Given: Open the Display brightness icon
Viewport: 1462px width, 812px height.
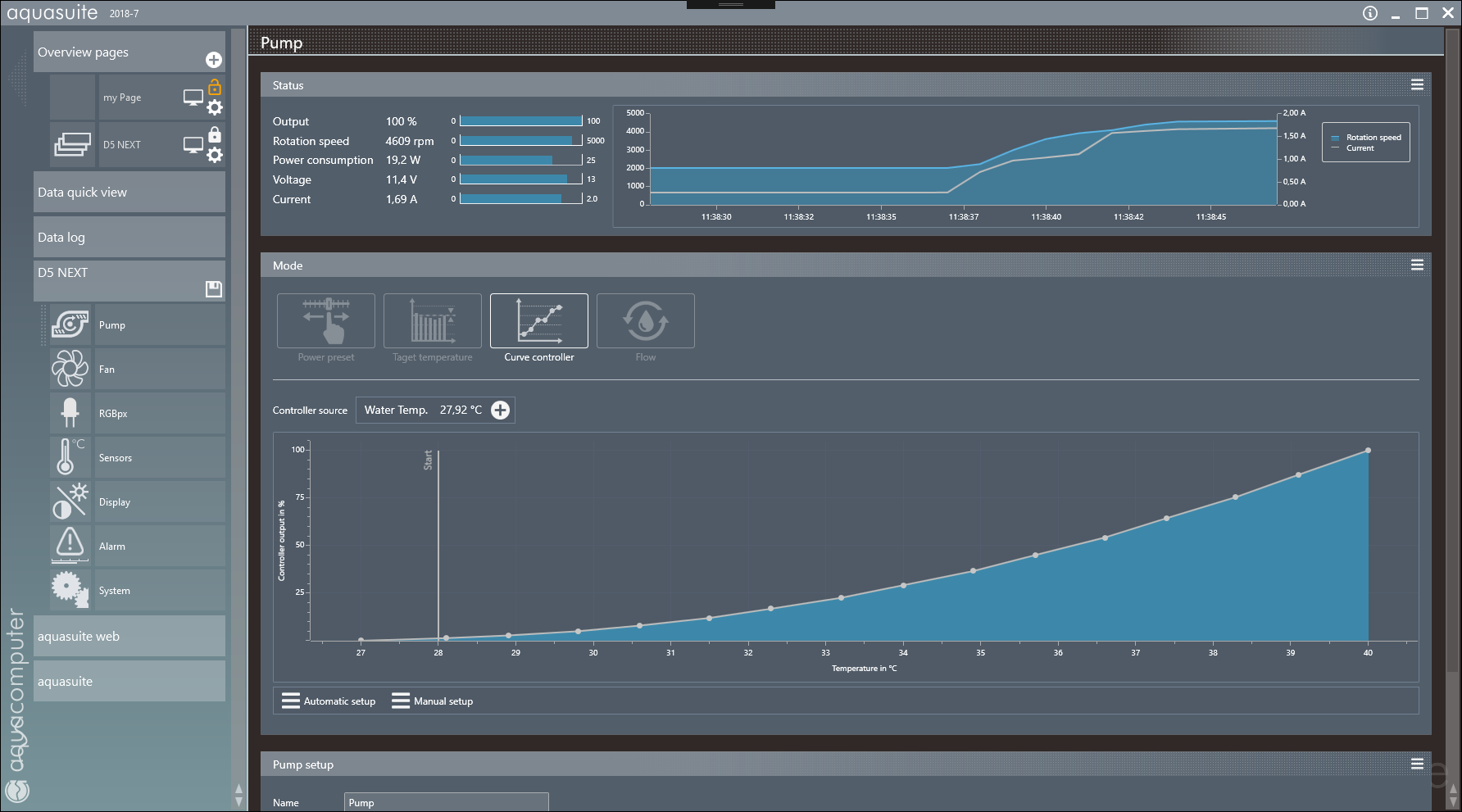Looking at the screenshot, I should pos(70,502).
